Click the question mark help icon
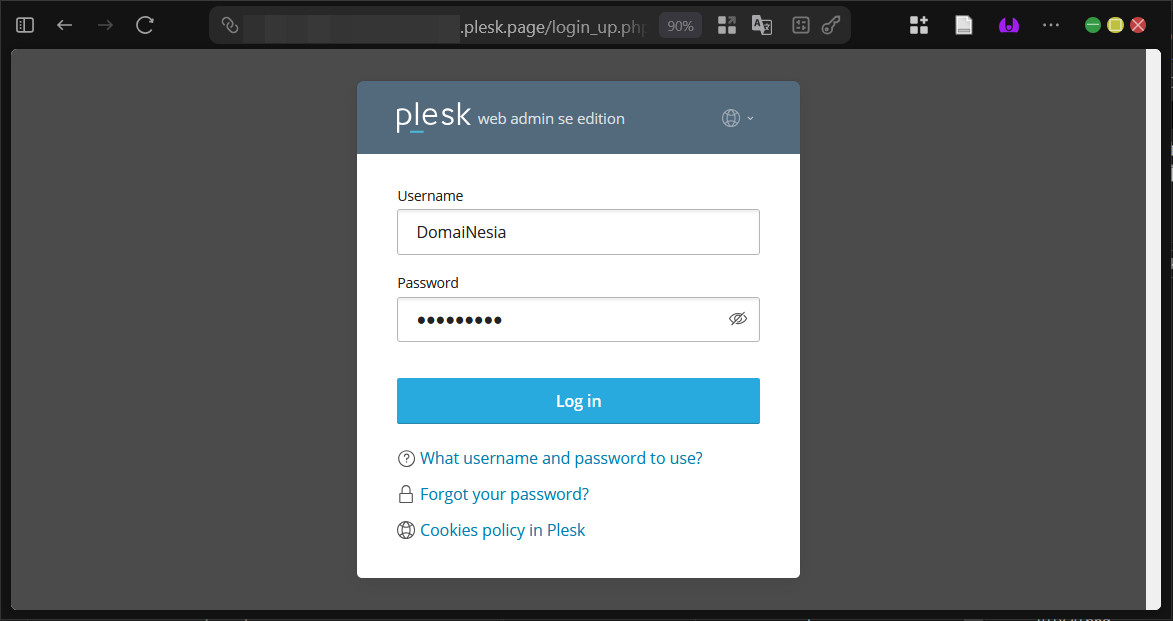Screen dimensions: 1173x621 (x=406, y=458)
